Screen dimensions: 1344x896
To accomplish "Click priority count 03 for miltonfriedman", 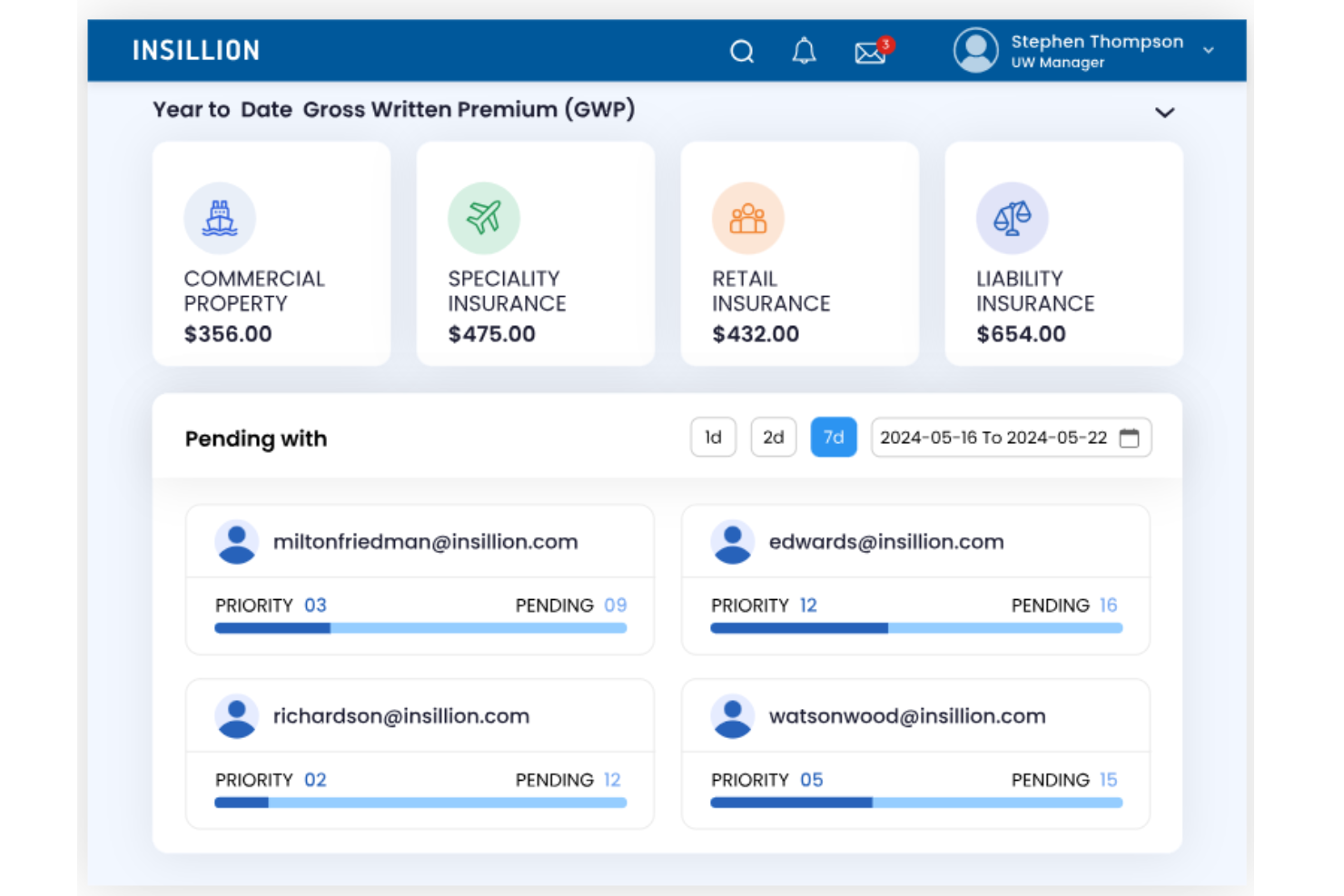I will click(x=315, y=606).
